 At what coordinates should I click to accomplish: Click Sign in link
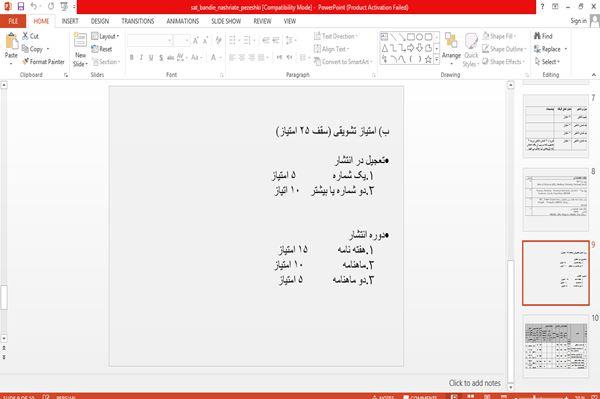[x=578, y=21]
